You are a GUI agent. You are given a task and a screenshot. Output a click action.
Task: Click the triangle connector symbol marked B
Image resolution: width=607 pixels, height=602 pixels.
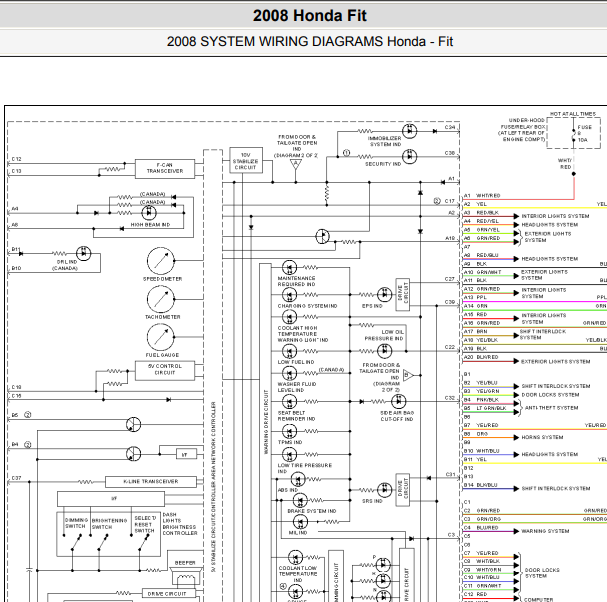pyautogui.click(x=408, y=375)
